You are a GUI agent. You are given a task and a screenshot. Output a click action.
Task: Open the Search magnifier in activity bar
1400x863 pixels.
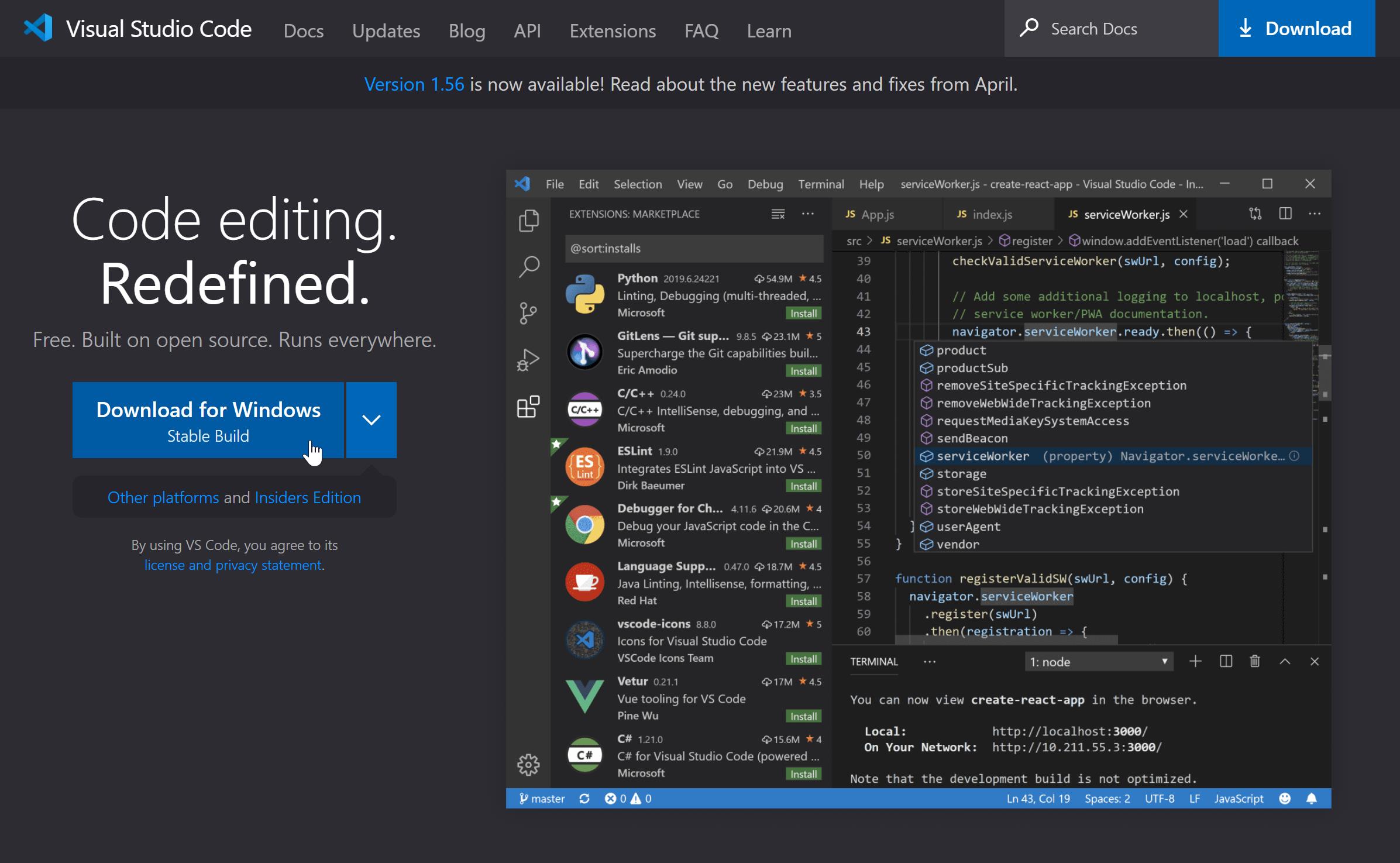[x=528, y=267]
